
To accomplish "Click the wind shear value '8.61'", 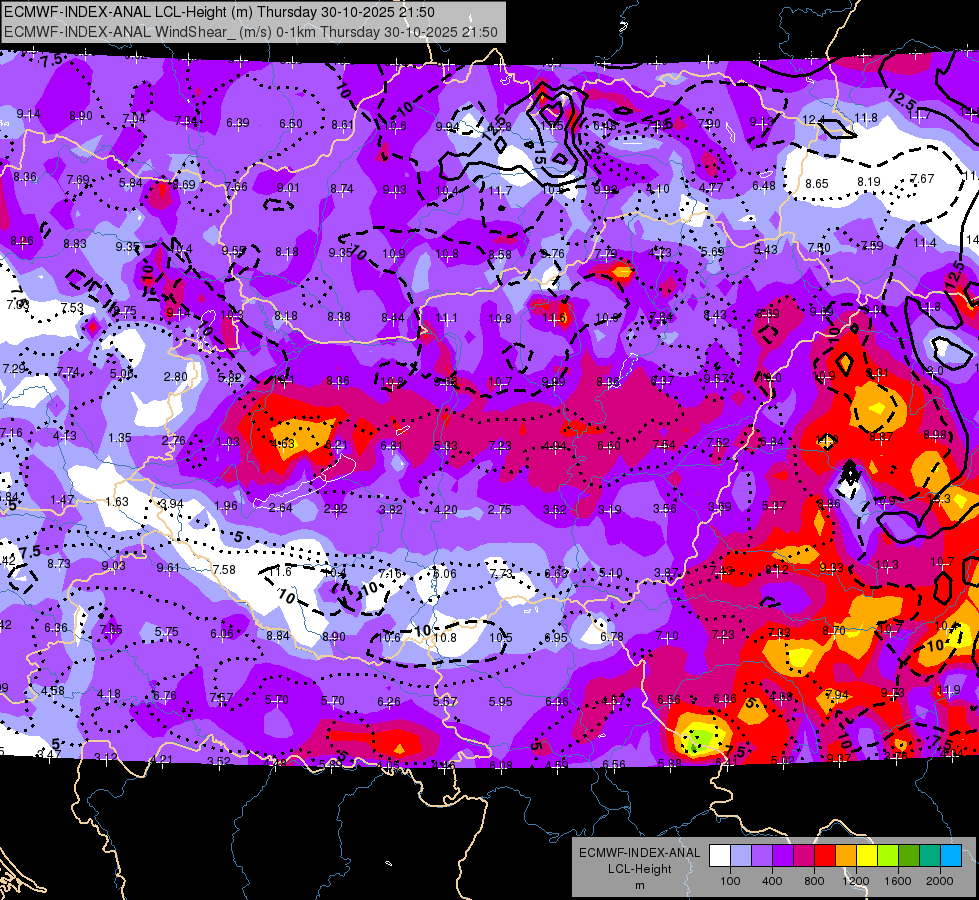I will click(343, 125).
